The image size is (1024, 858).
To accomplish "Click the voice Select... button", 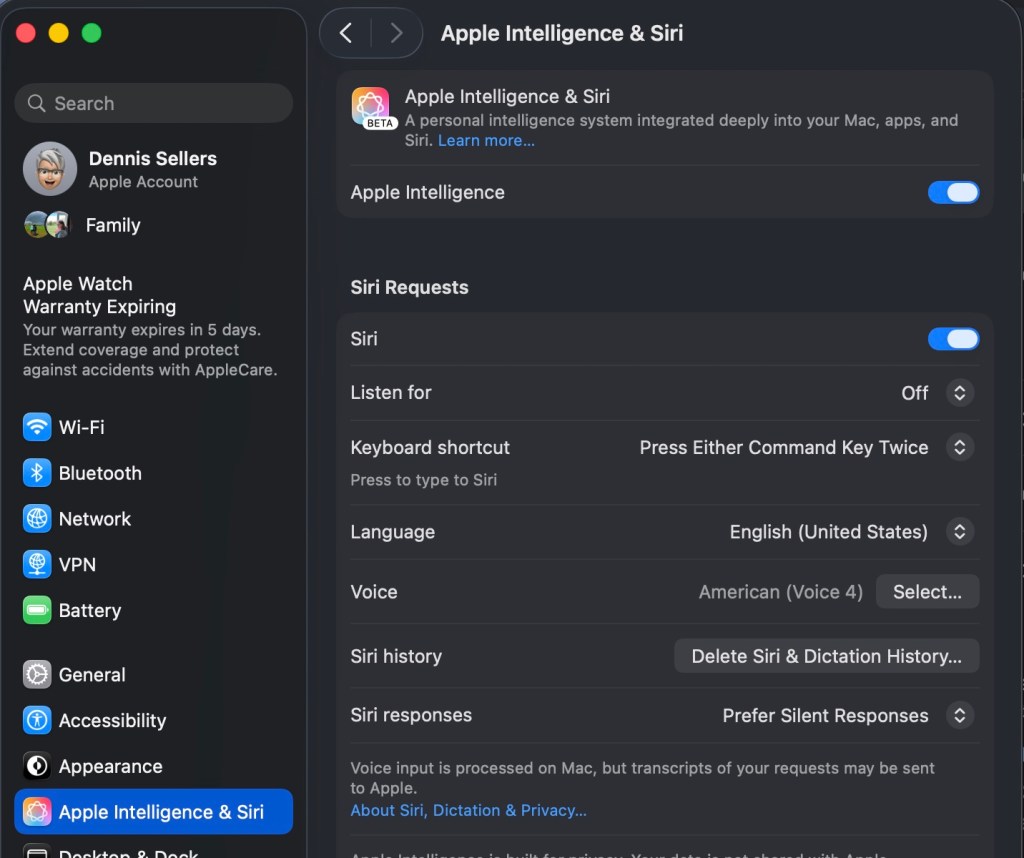I will coord(927,592).
